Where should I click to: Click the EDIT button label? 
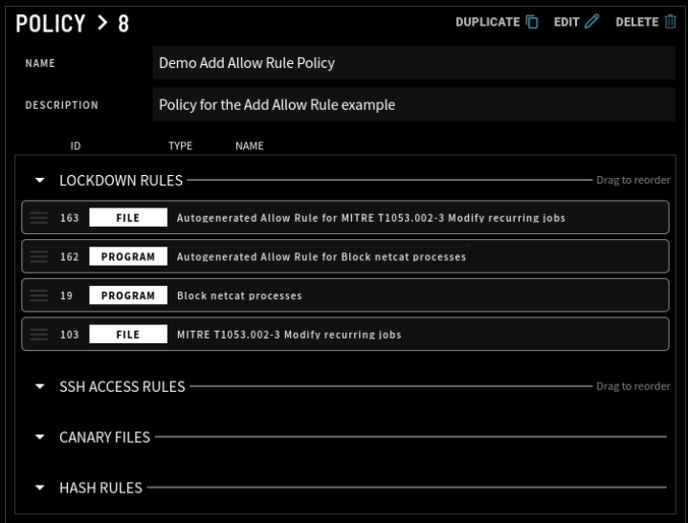pyautogui.click(x=566, y=22)
